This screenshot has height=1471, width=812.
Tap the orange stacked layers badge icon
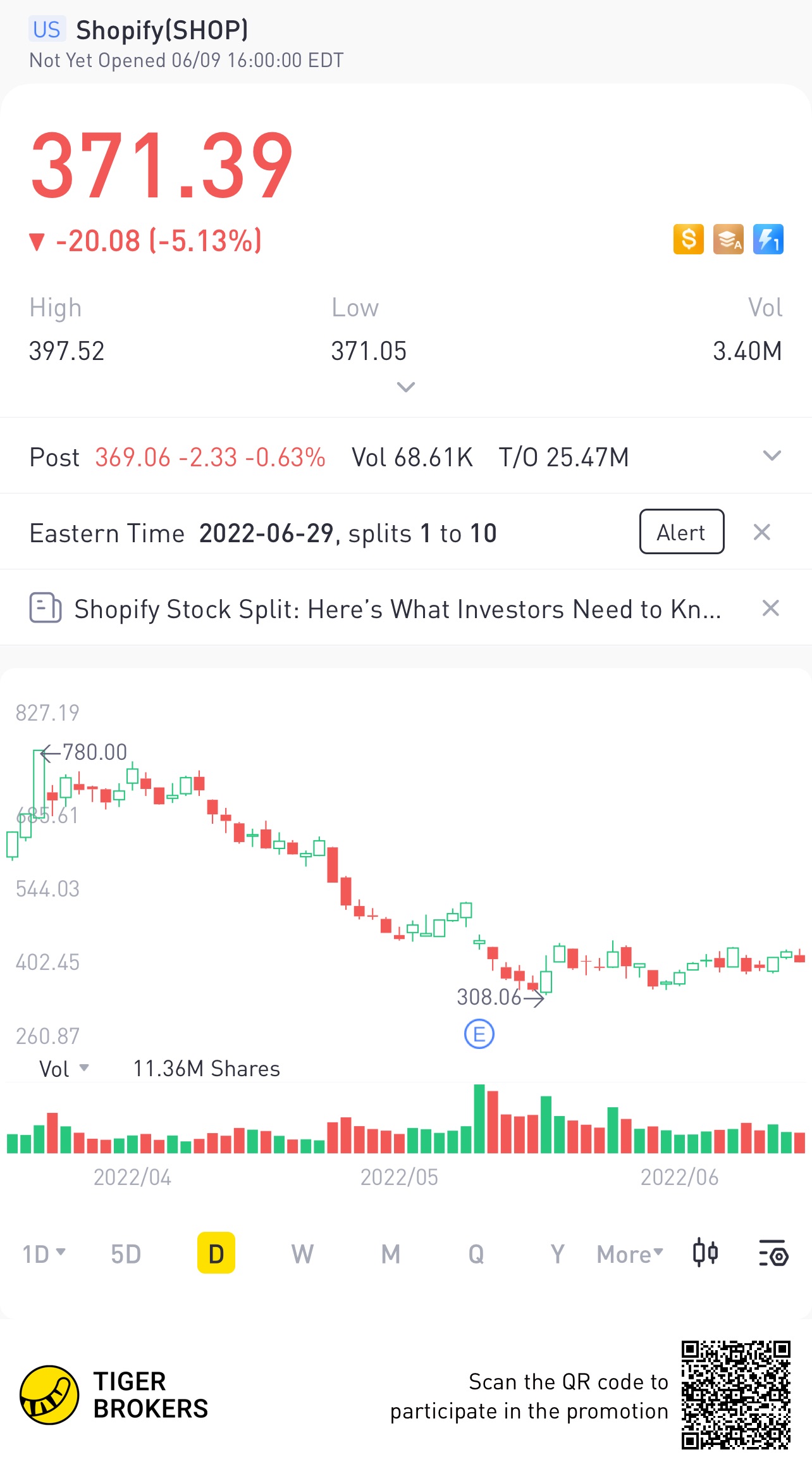tap(729, 239)
